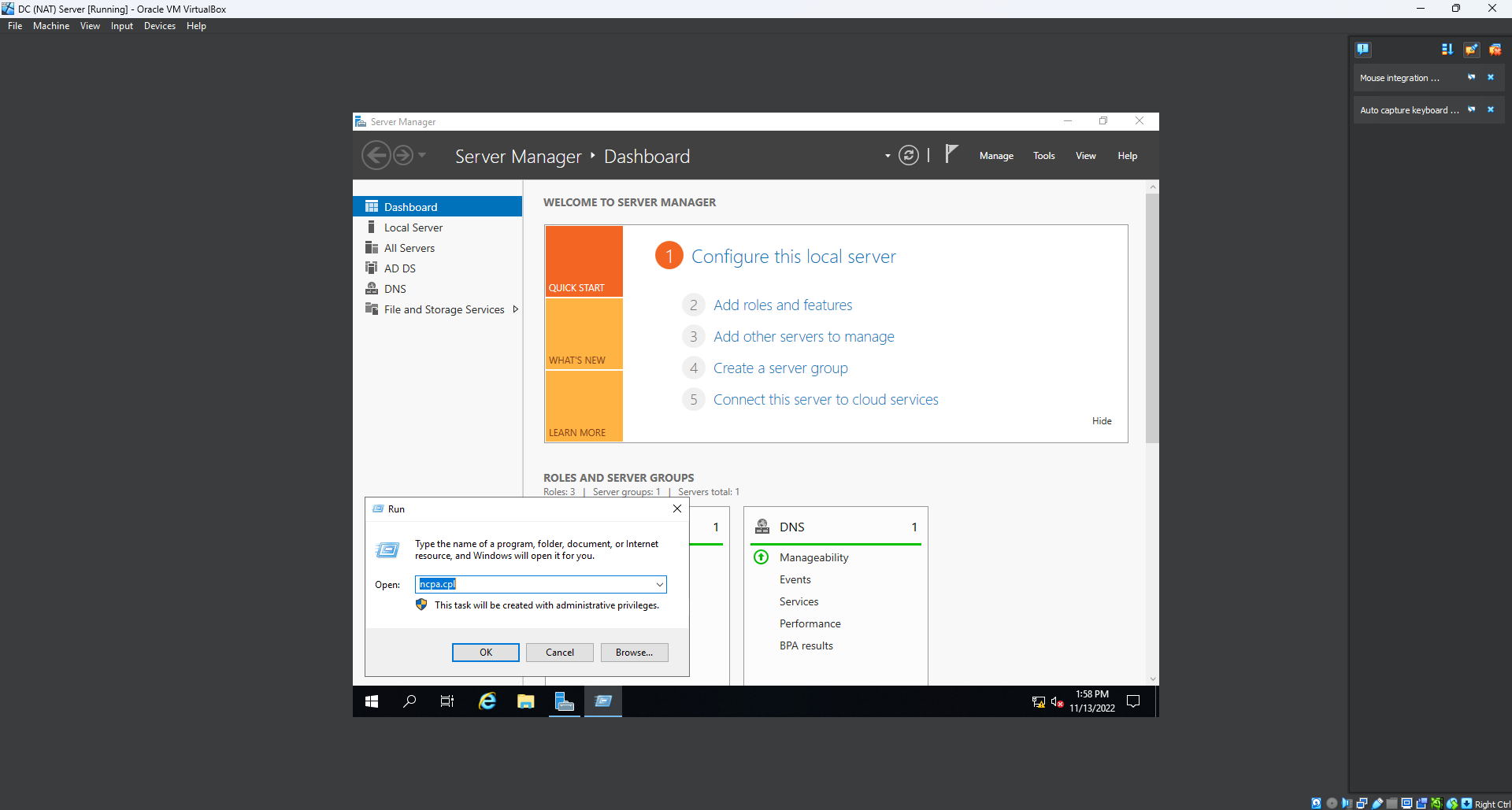Open the Windows Start menu

(372, 701)
